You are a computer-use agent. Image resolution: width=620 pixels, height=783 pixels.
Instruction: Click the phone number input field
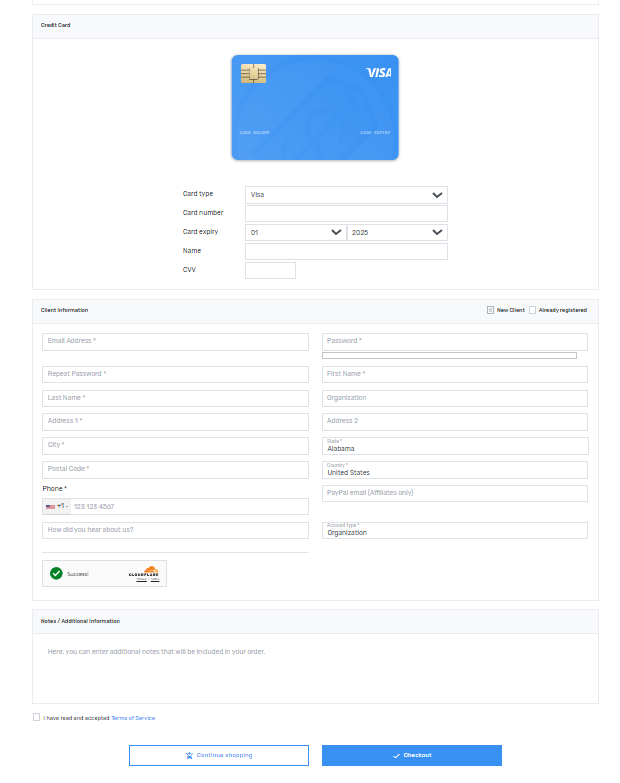[189, 506]
